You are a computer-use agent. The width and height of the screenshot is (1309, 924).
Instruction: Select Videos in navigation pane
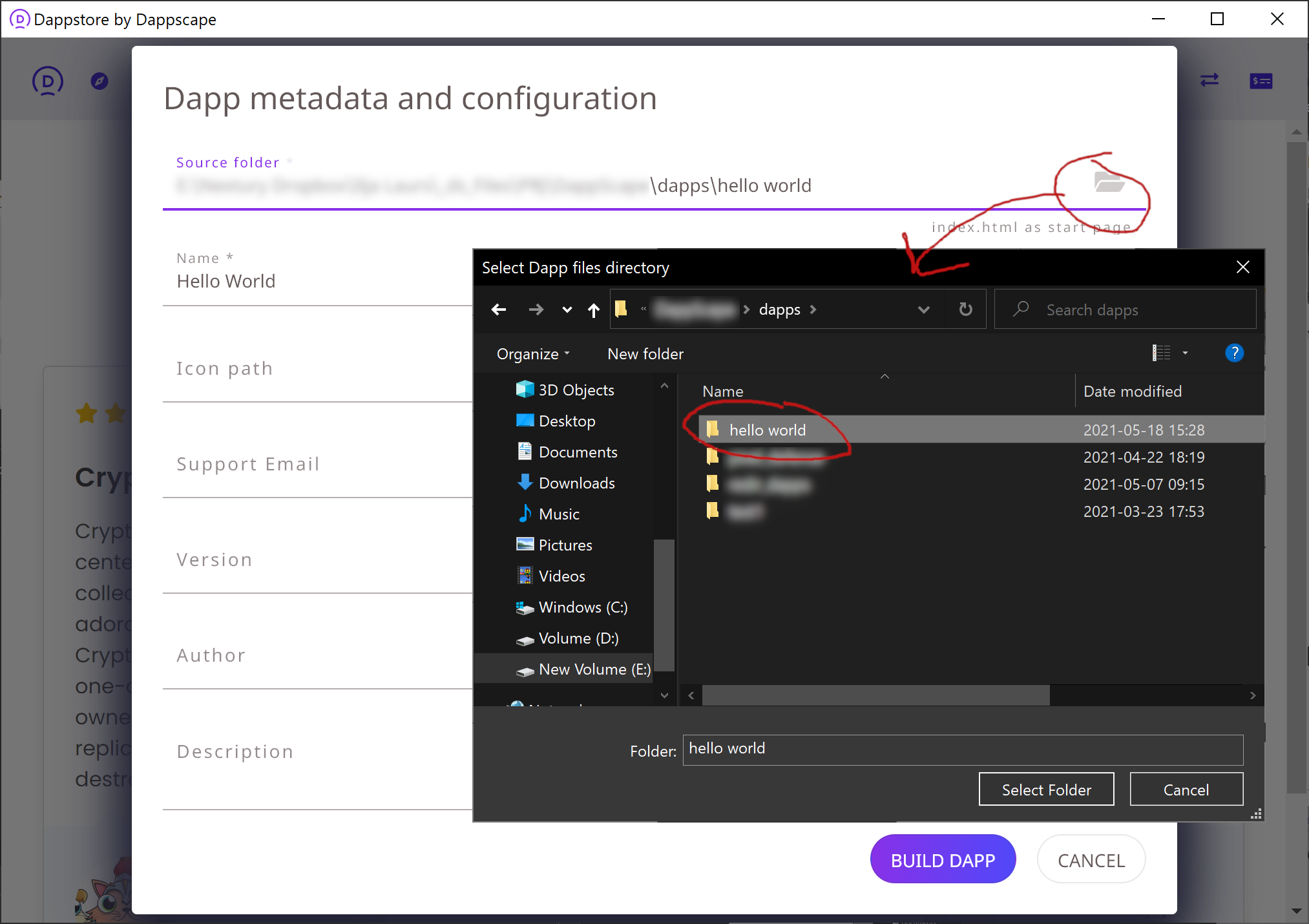[x=550, y=576]
